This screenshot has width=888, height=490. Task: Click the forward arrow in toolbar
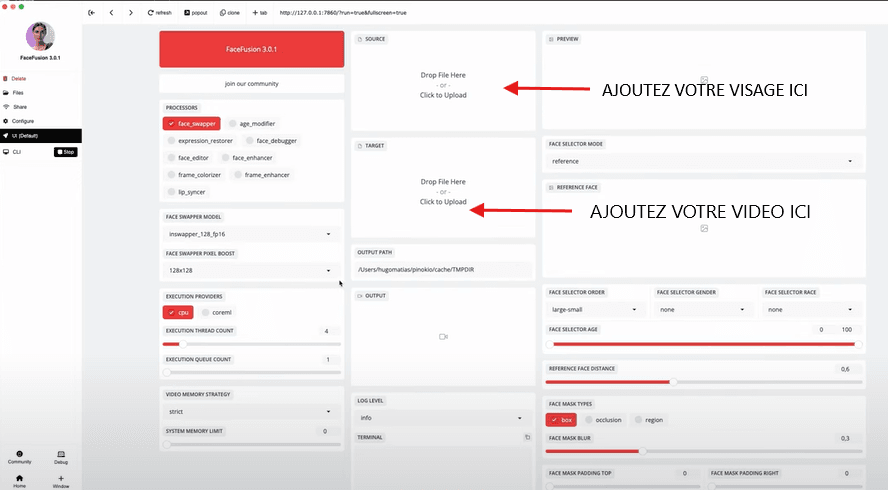[x=131, y=12]
